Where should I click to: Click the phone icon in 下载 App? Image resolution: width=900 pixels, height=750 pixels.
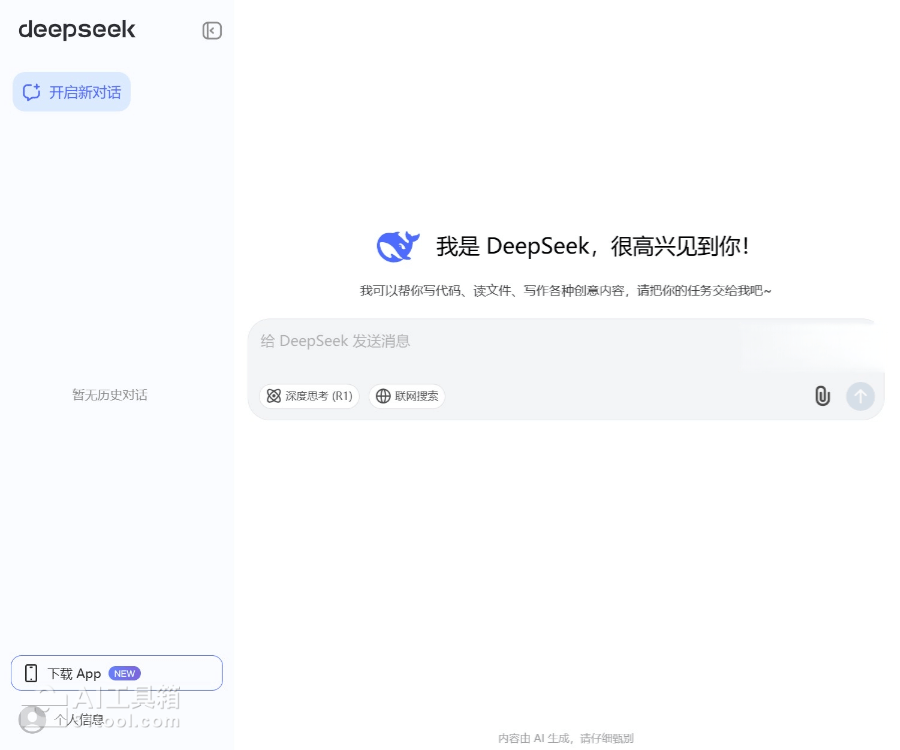tap(31, 673)
